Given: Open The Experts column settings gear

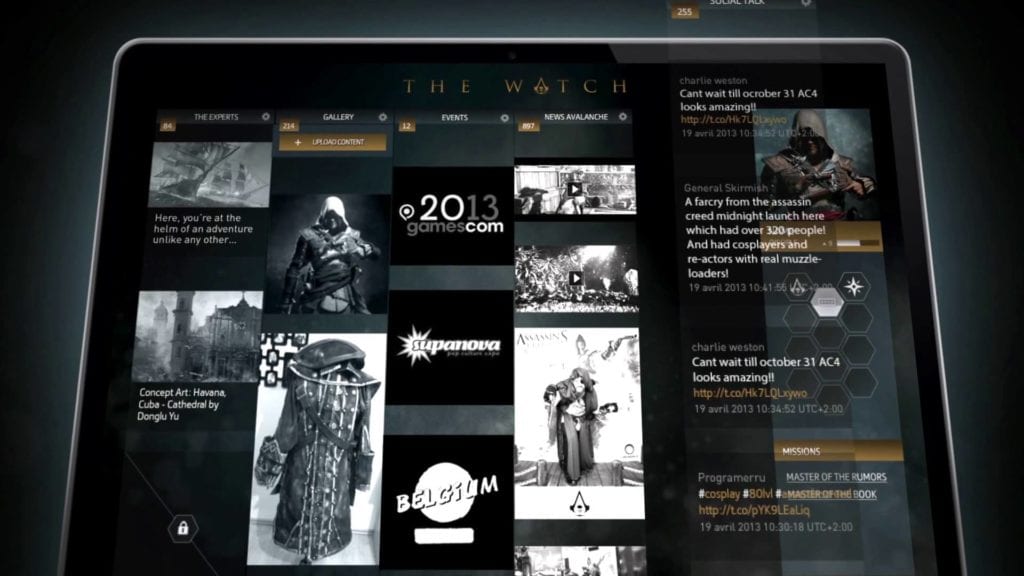Looking at the screenshot, I should tap(266, 117).
